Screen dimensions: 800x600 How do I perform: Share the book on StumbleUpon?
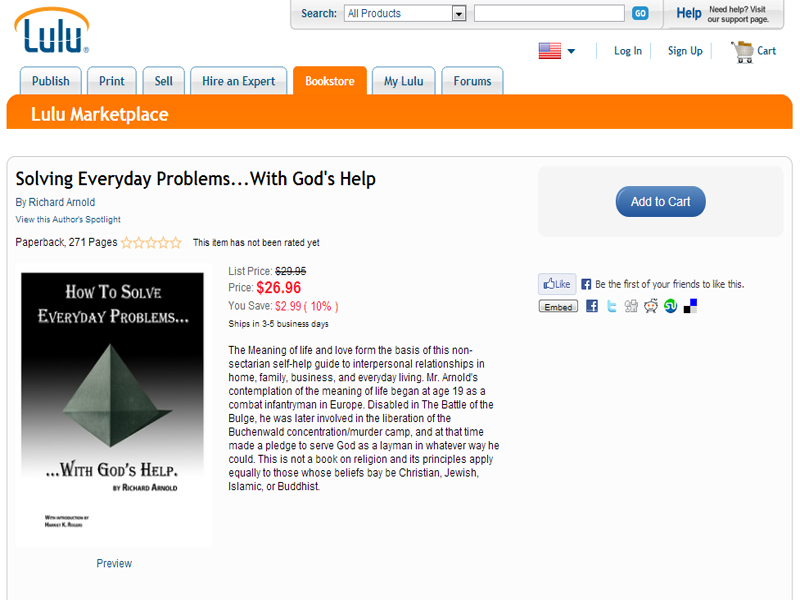click(670, 306)
